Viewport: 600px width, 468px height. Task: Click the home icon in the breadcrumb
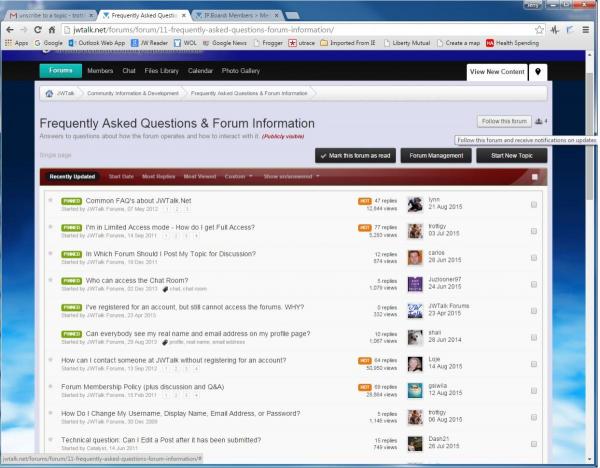(49, 93)
